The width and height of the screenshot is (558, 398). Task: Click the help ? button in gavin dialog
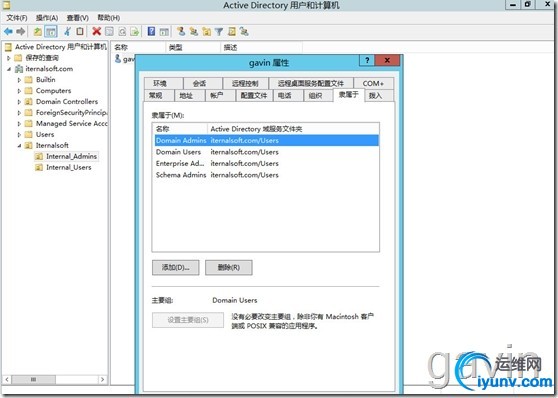click(x=367, y=61)
